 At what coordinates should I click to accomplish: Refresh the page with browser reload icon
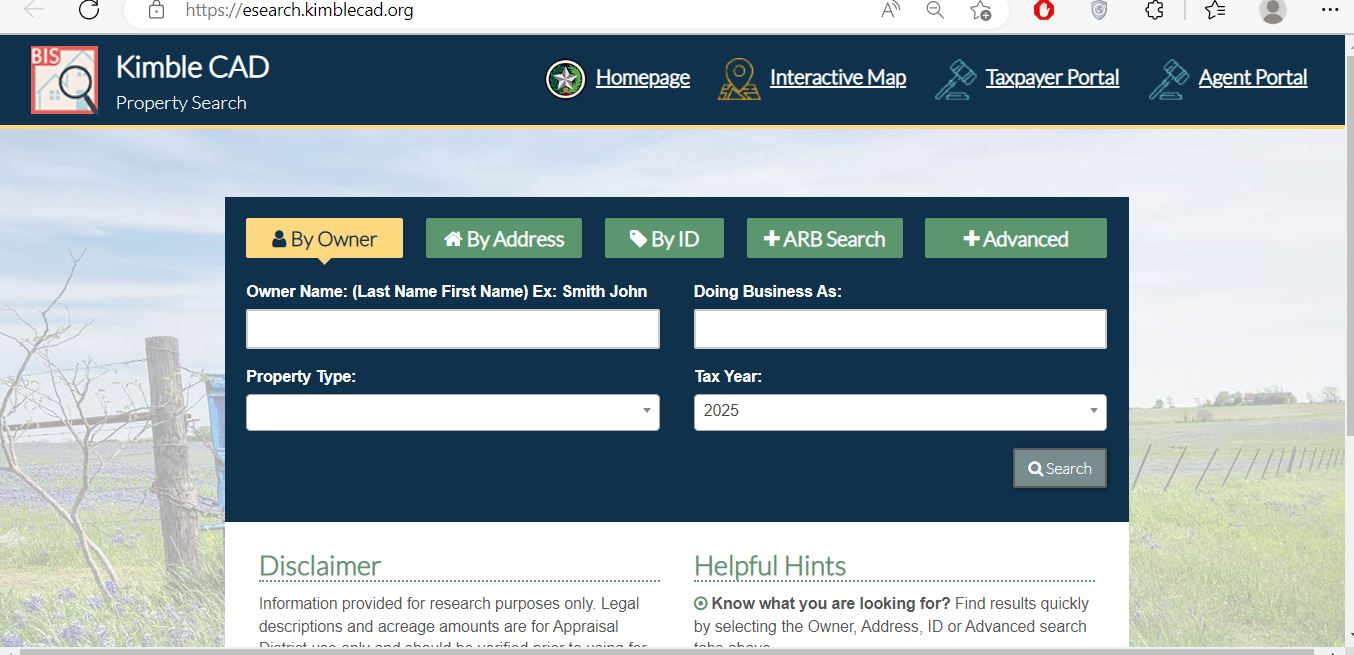(x=89, y=10)
